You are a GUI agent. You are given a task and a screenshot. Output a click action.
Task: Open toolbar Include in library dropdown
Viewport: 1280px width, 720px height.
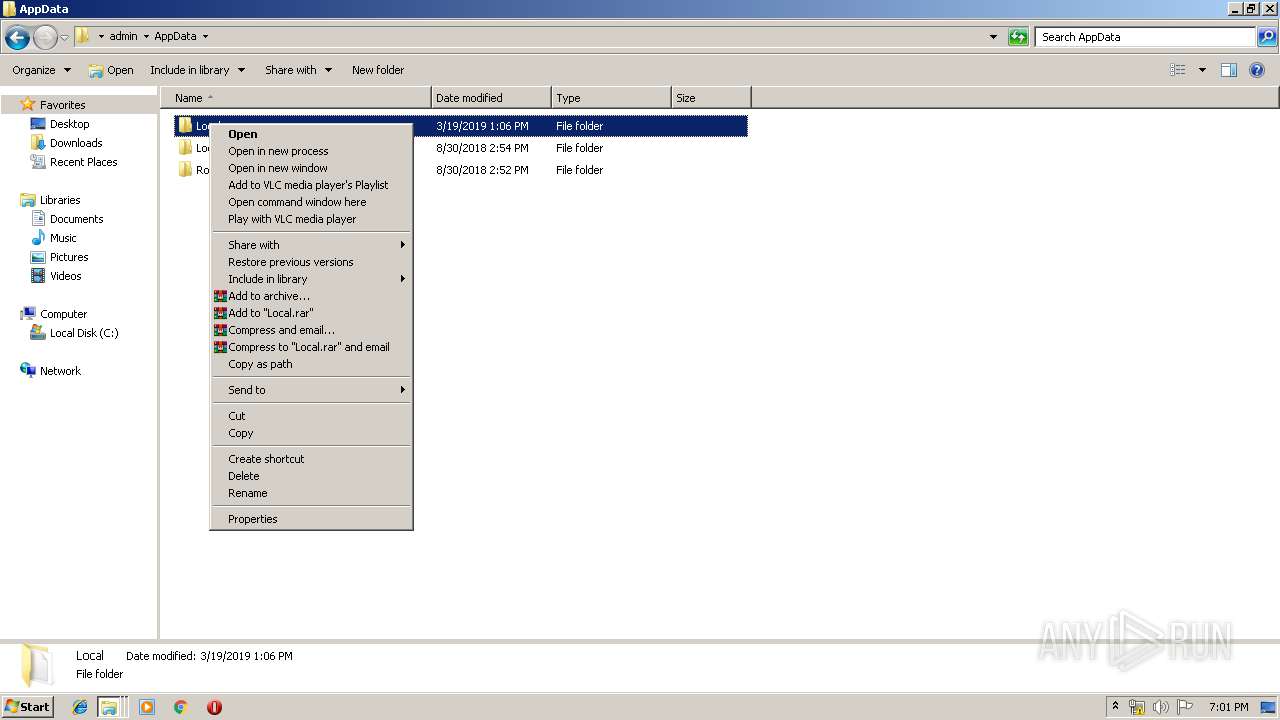(x=197, y=70)
